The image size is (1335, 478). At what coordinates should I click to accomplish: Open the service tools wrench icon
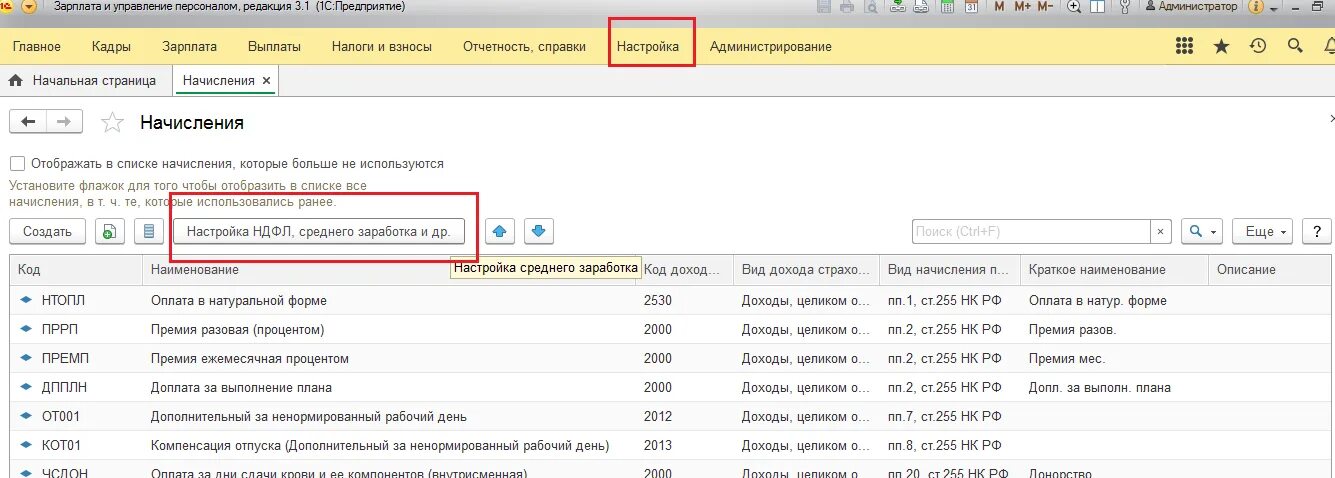pyautogui.click(x=1125, y=6)
